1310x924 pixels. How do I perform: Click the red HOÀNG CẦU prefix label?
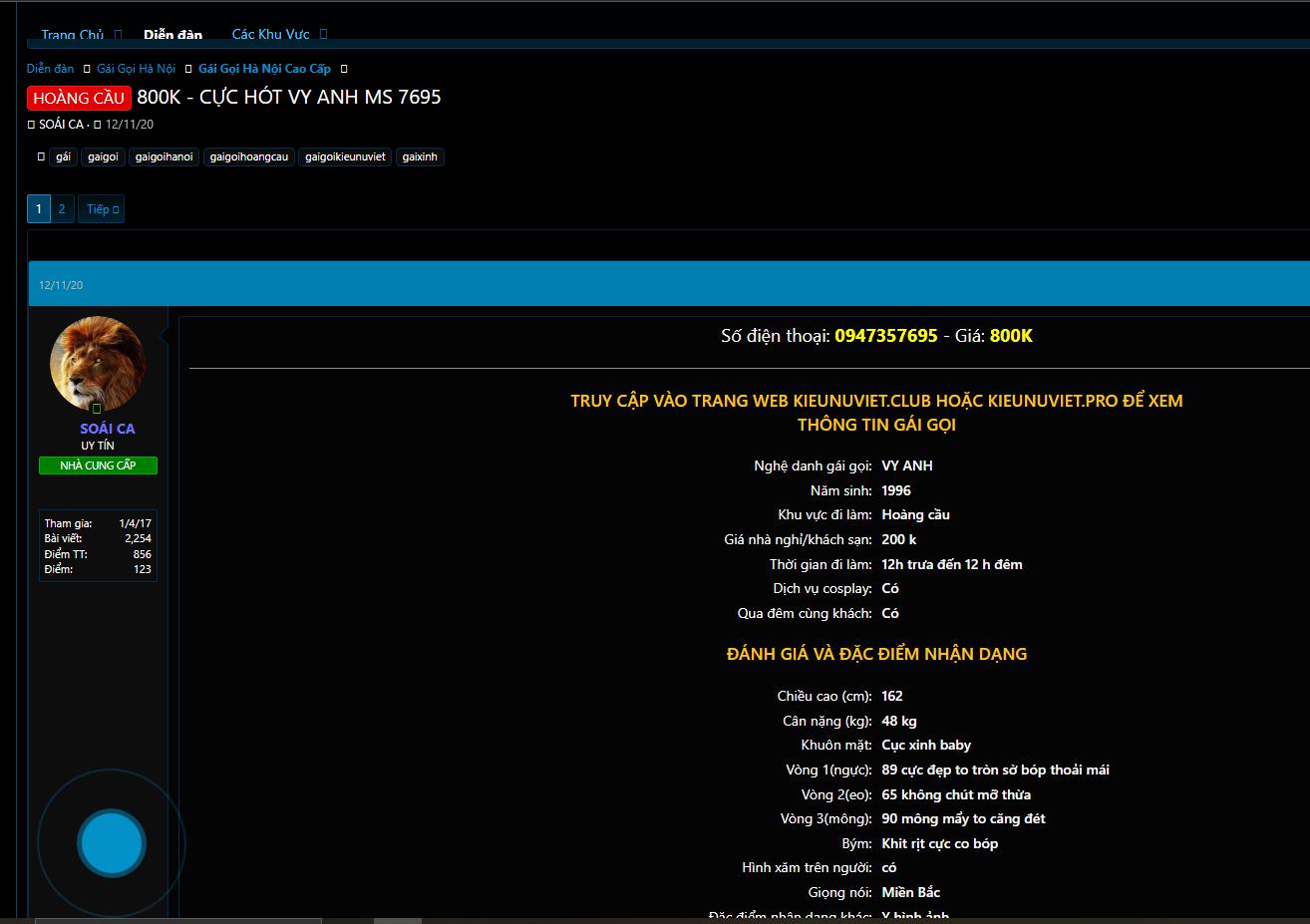point(79,98)
